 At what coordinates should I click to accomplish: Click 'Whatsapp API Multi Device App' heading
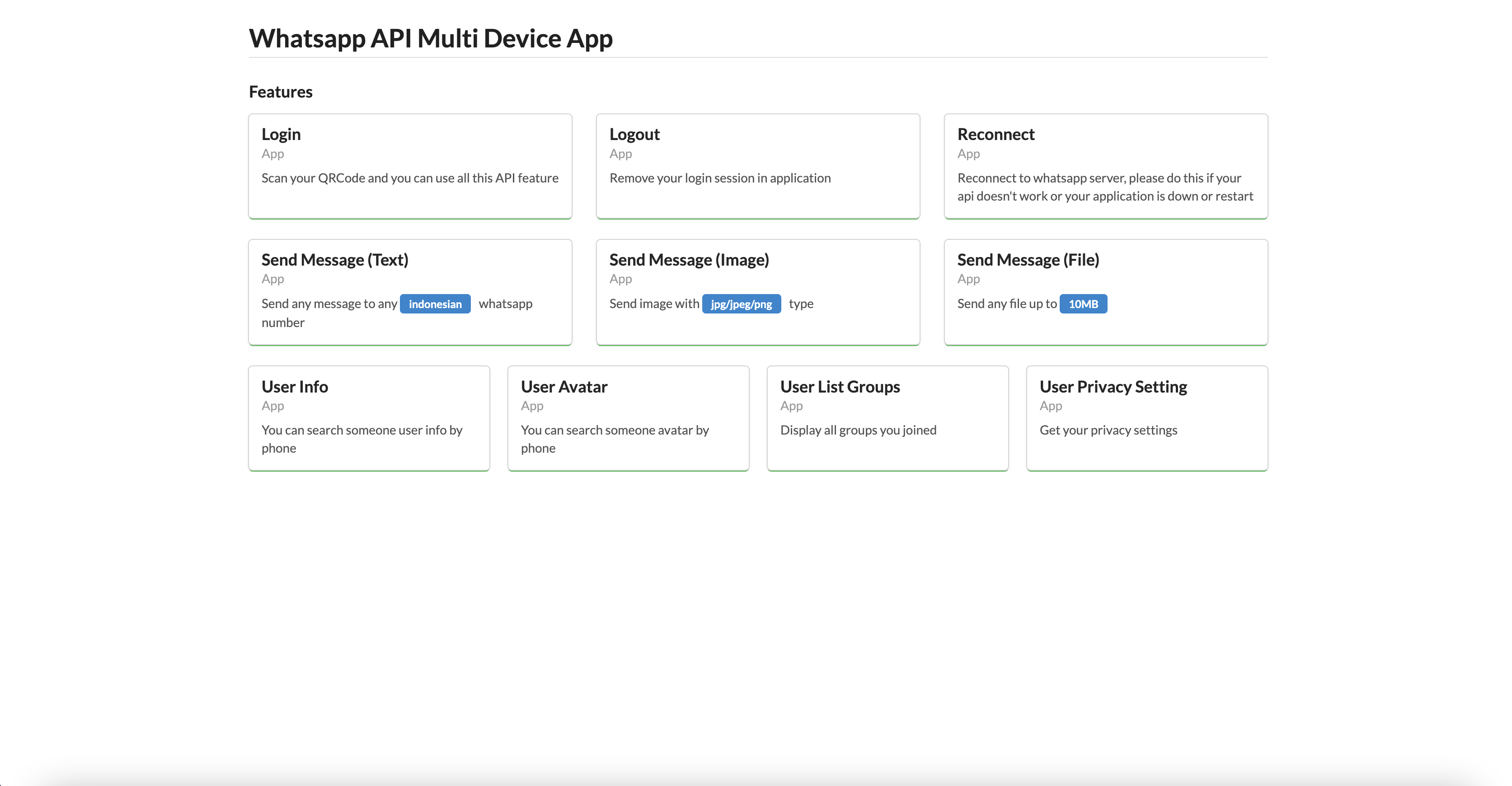pyautogui.click(x=431, y=39)
